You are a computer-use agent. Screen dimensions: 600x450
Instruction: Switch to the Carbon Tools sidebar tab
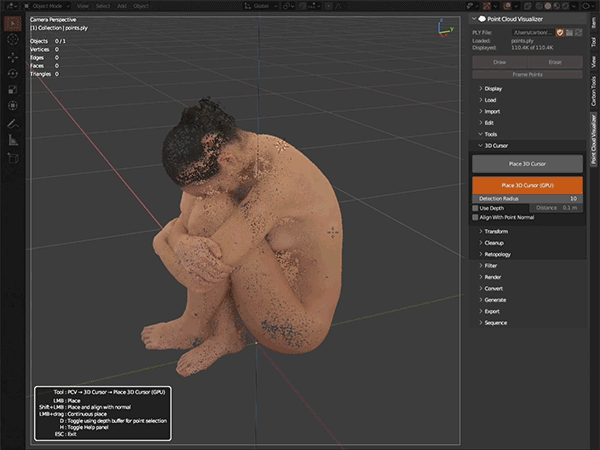[x=593, y=91]
